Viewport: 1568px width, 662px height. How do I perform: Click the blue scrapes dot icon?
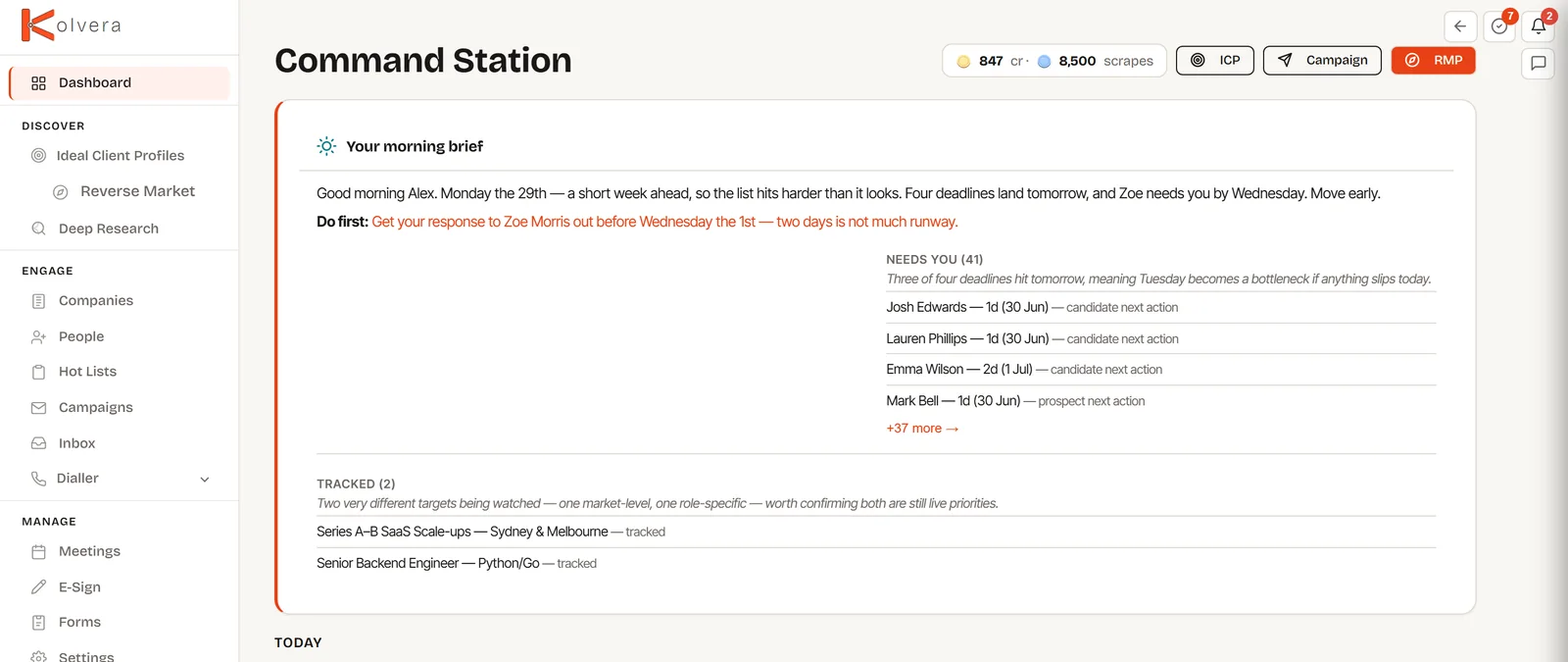(x=1045, y=62)
